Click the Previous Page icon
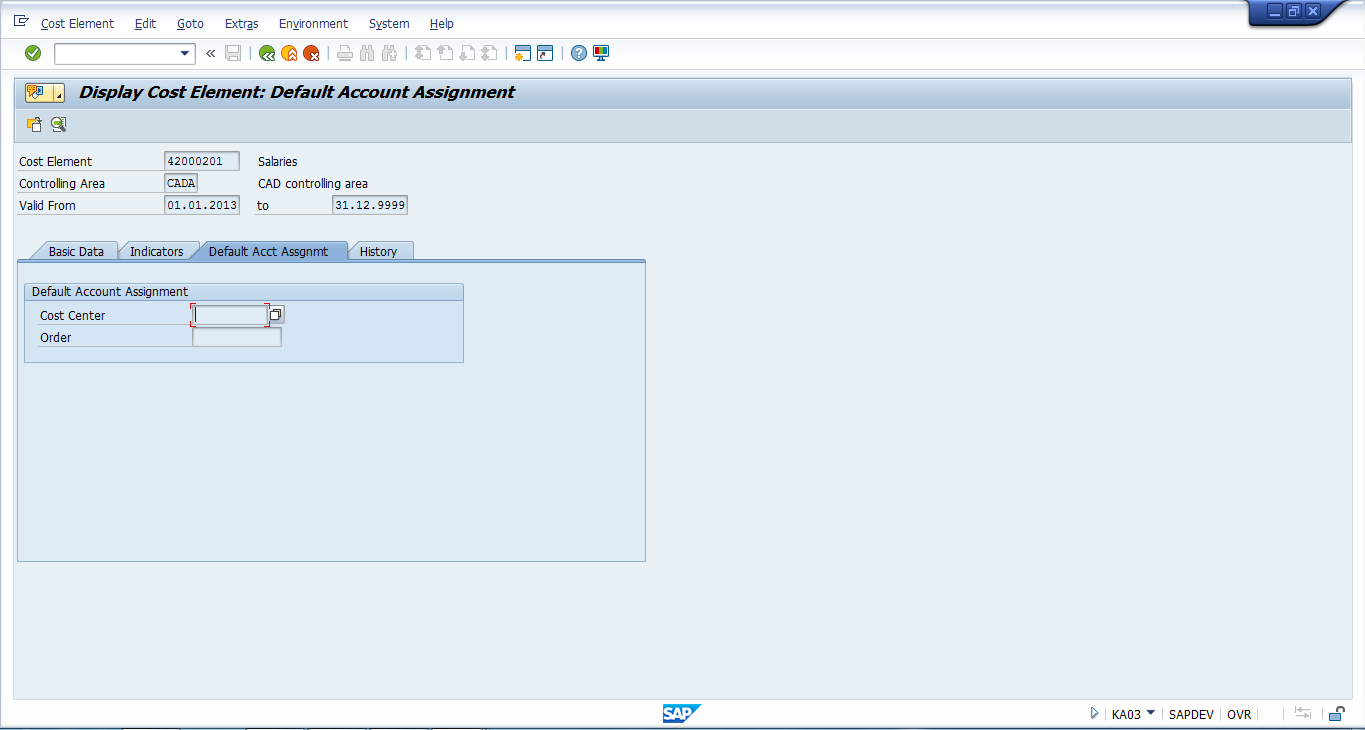1365x730 pixels. click(445, 54)
